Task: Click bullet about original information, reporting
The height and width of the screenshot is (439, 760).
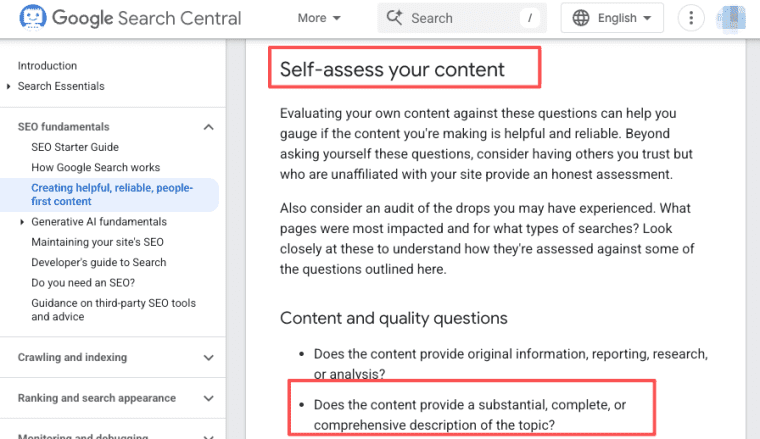Action: click(x=510, y=363)
